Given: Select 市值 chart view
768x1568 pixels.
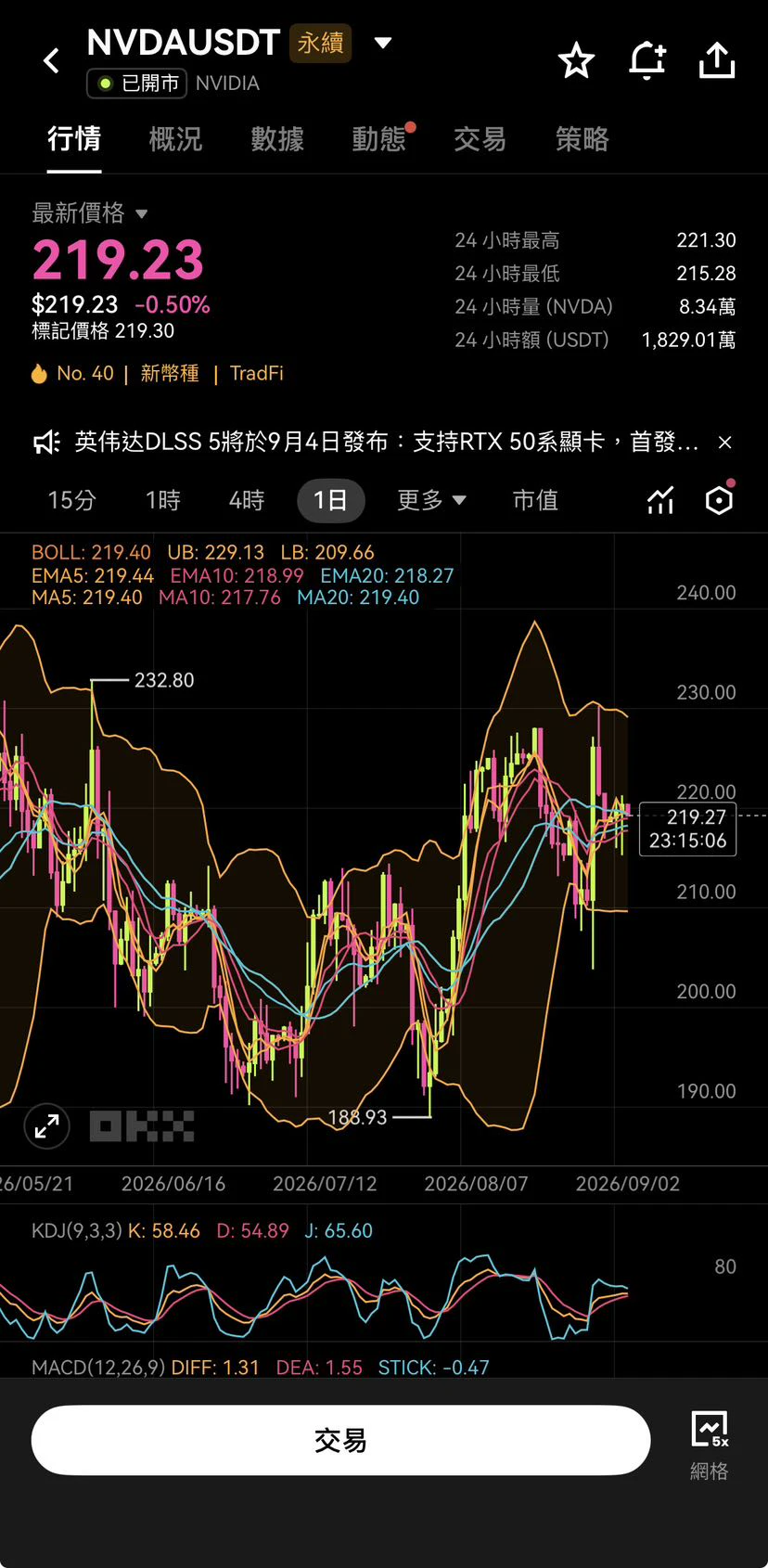Looking at the screenshot, I should [535, 500].
